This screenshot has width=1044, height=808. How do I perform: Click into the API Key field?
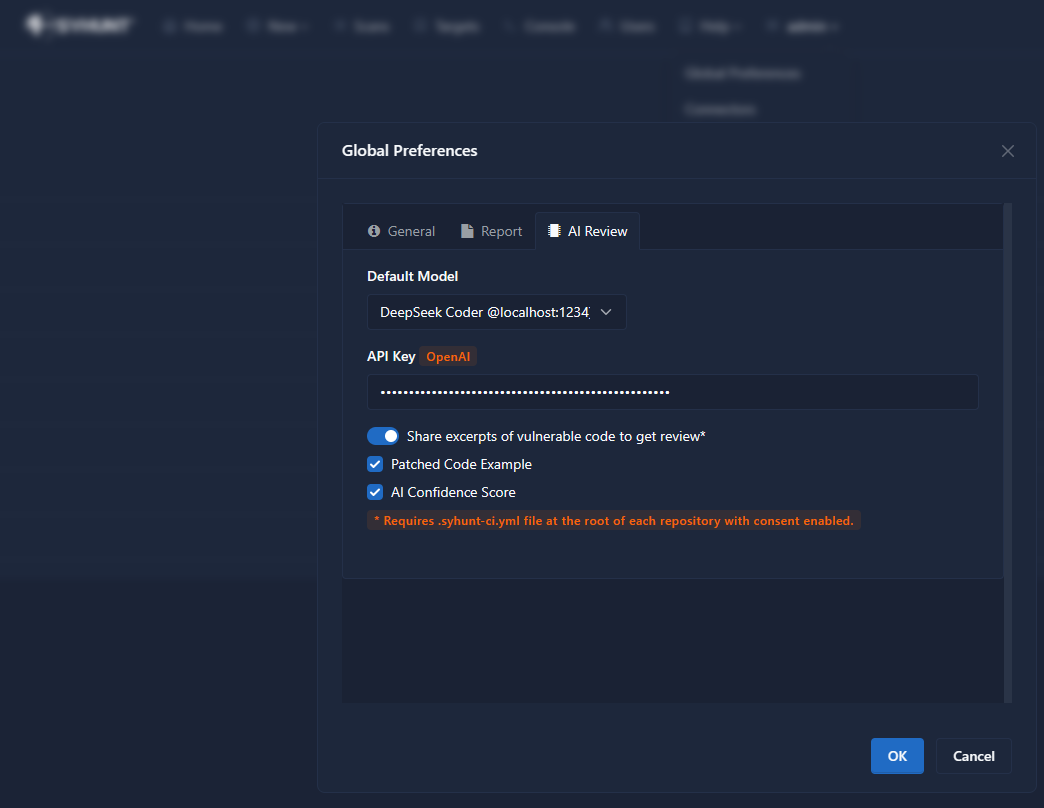[x=672, y=392]
